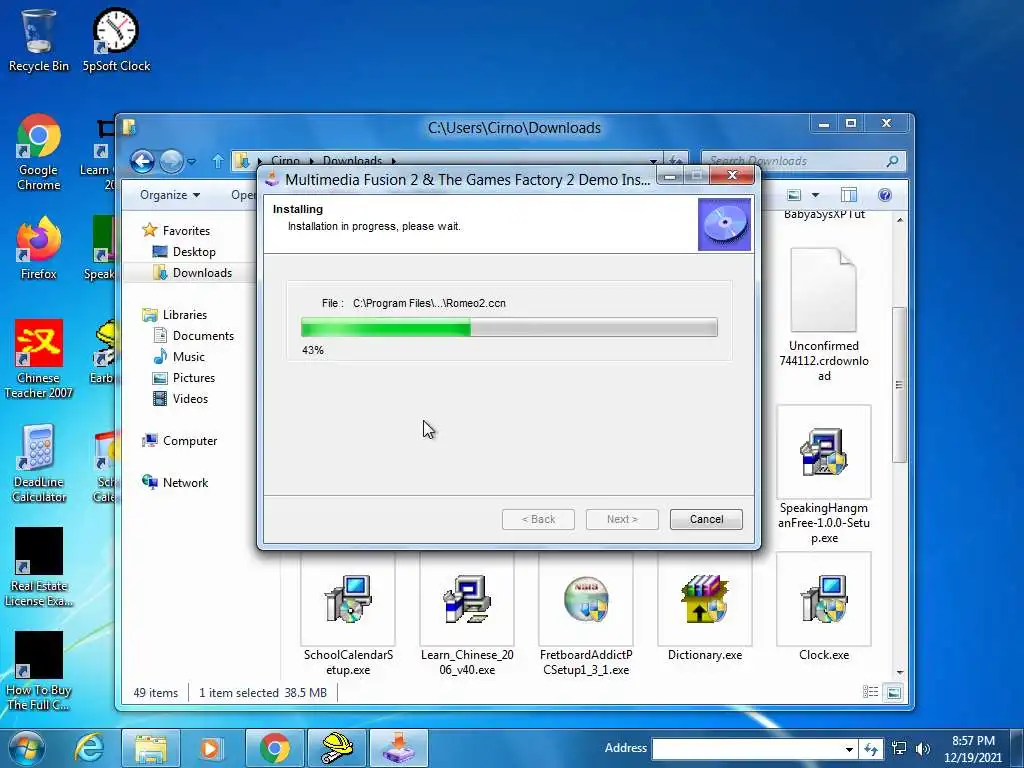
Task: Click "1 item selected 38.5 MB" status text
Action: pos(263,692)
